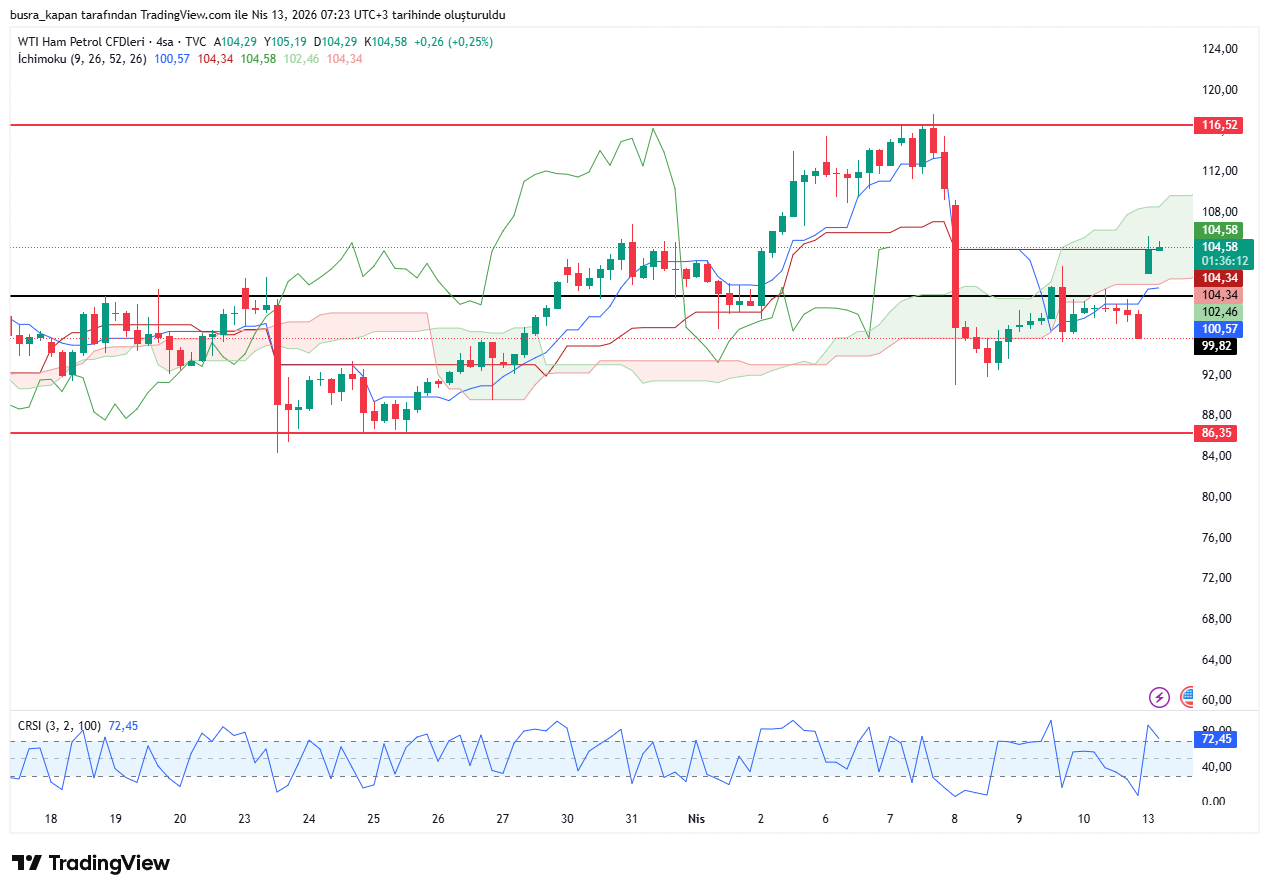
Task: Select the CRSI (3, 2, 100) indicator legend
Action: pyautogui.click(x=61, y=725)
